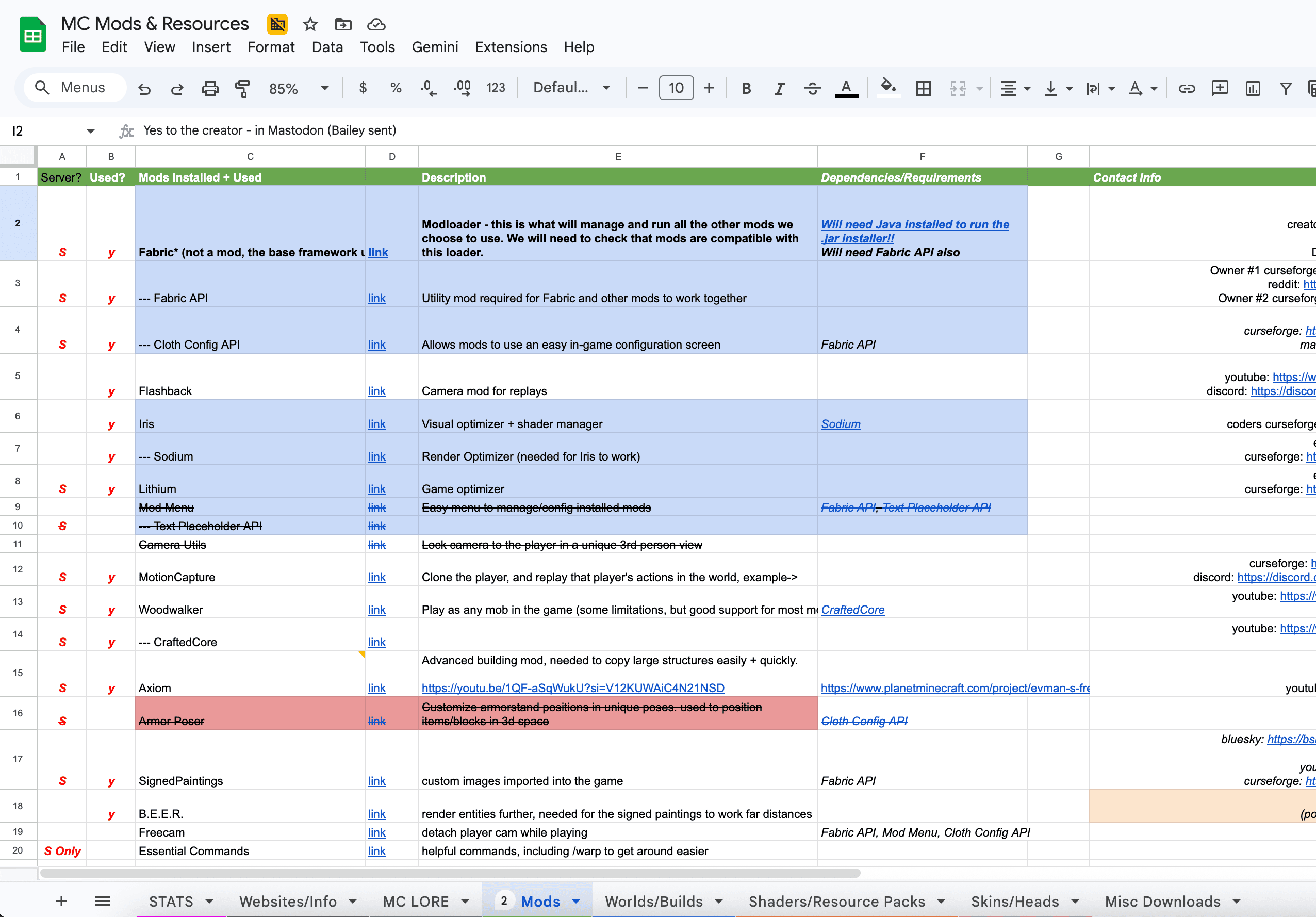Apply currency format with dollar icon
The width and height of the screenshot is (1316, 917).
click(x=362, y=88)
